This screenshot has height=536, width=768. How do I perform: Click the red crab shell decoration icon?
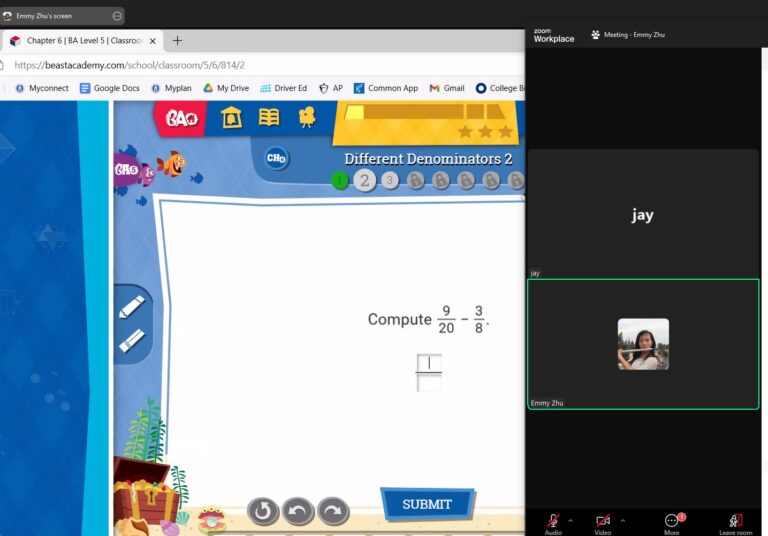click(x=212, y=519)
